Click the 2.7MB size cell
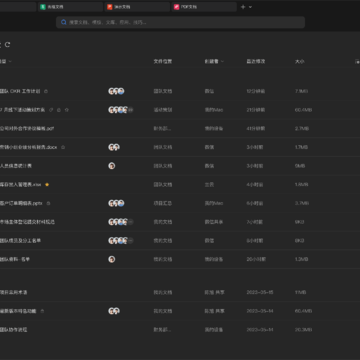 click(x=301, y=128)
